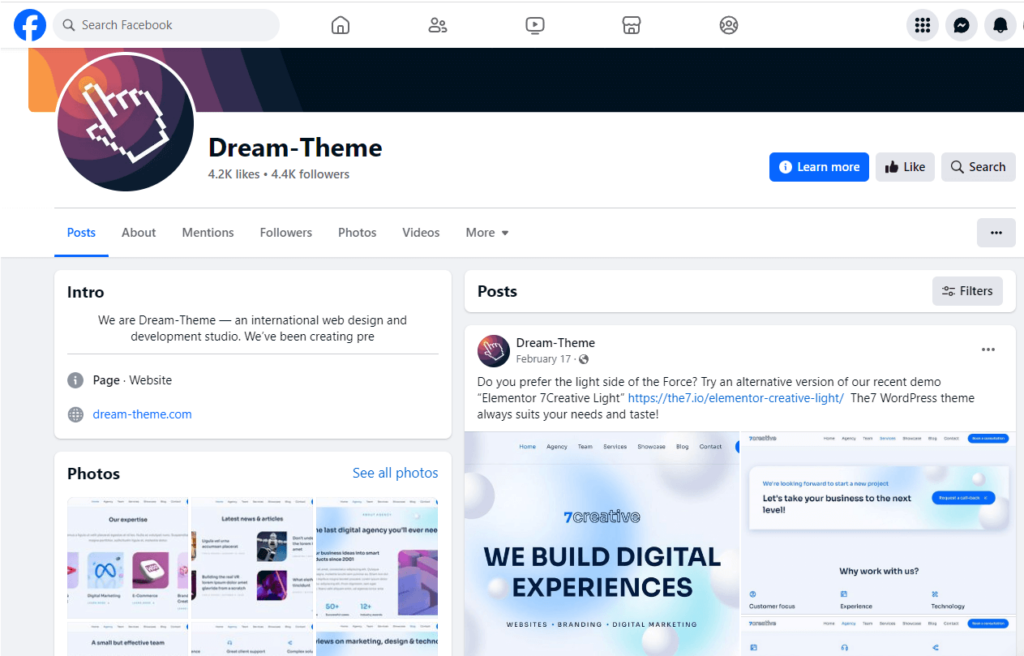
Task: Click the public audience globe icon
Action: pos(584,359)
